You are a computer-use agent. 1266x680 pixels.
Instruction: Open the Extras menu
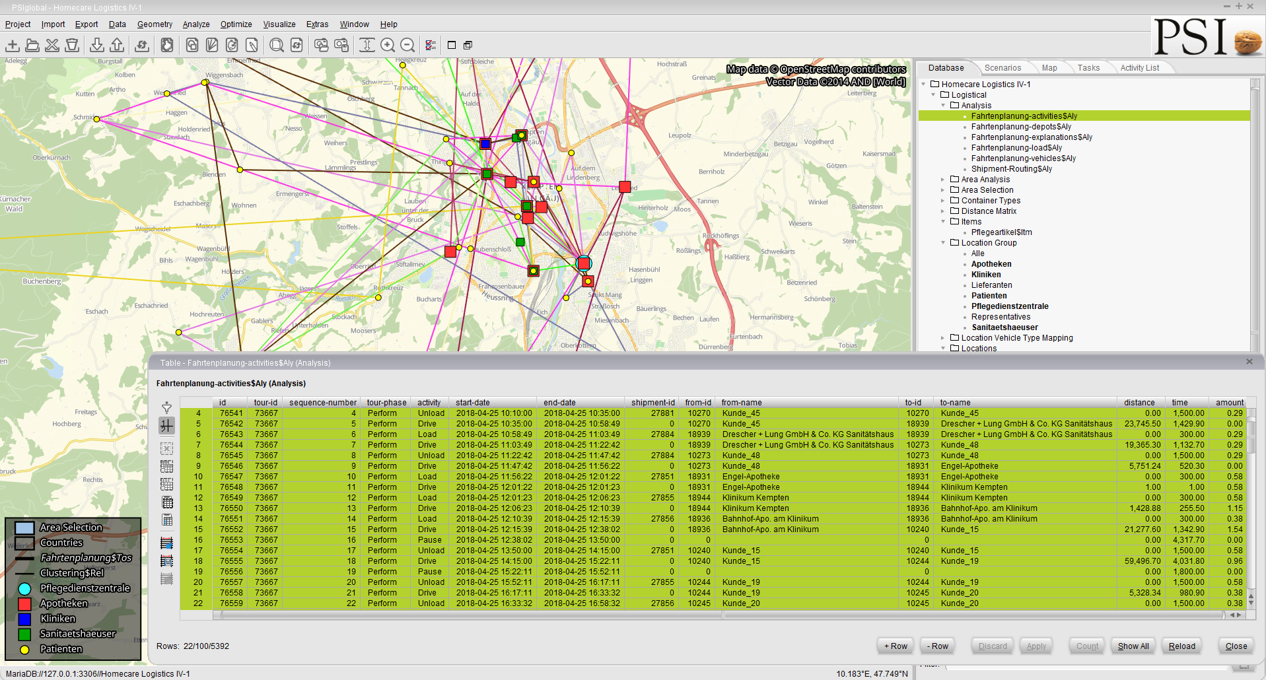(317, 24)
